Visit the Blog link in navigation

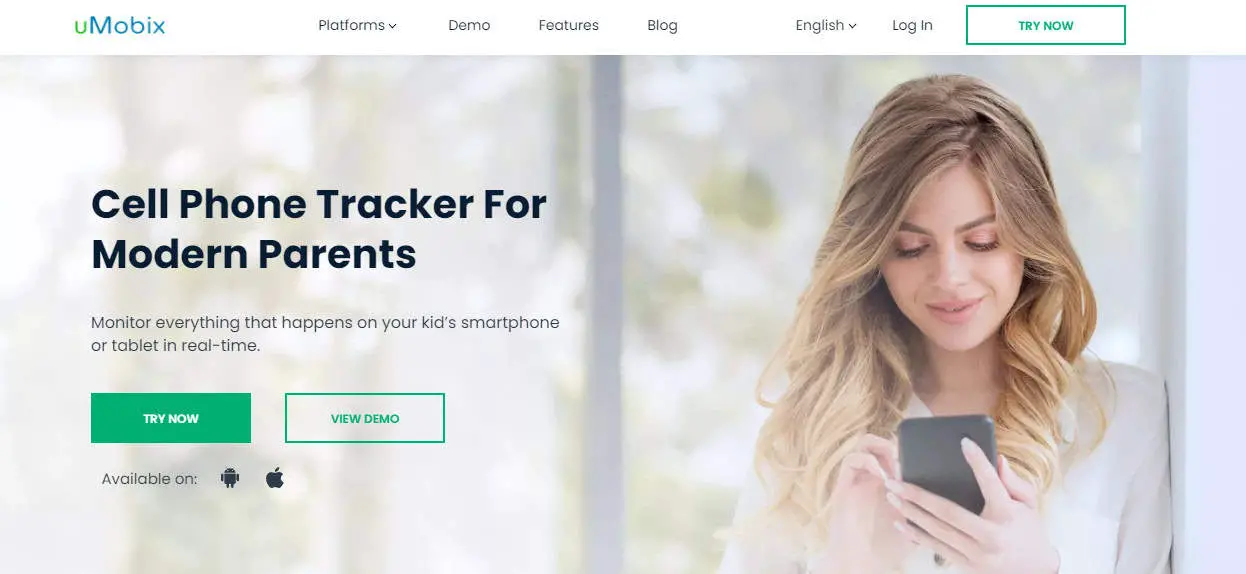(662, 25)
